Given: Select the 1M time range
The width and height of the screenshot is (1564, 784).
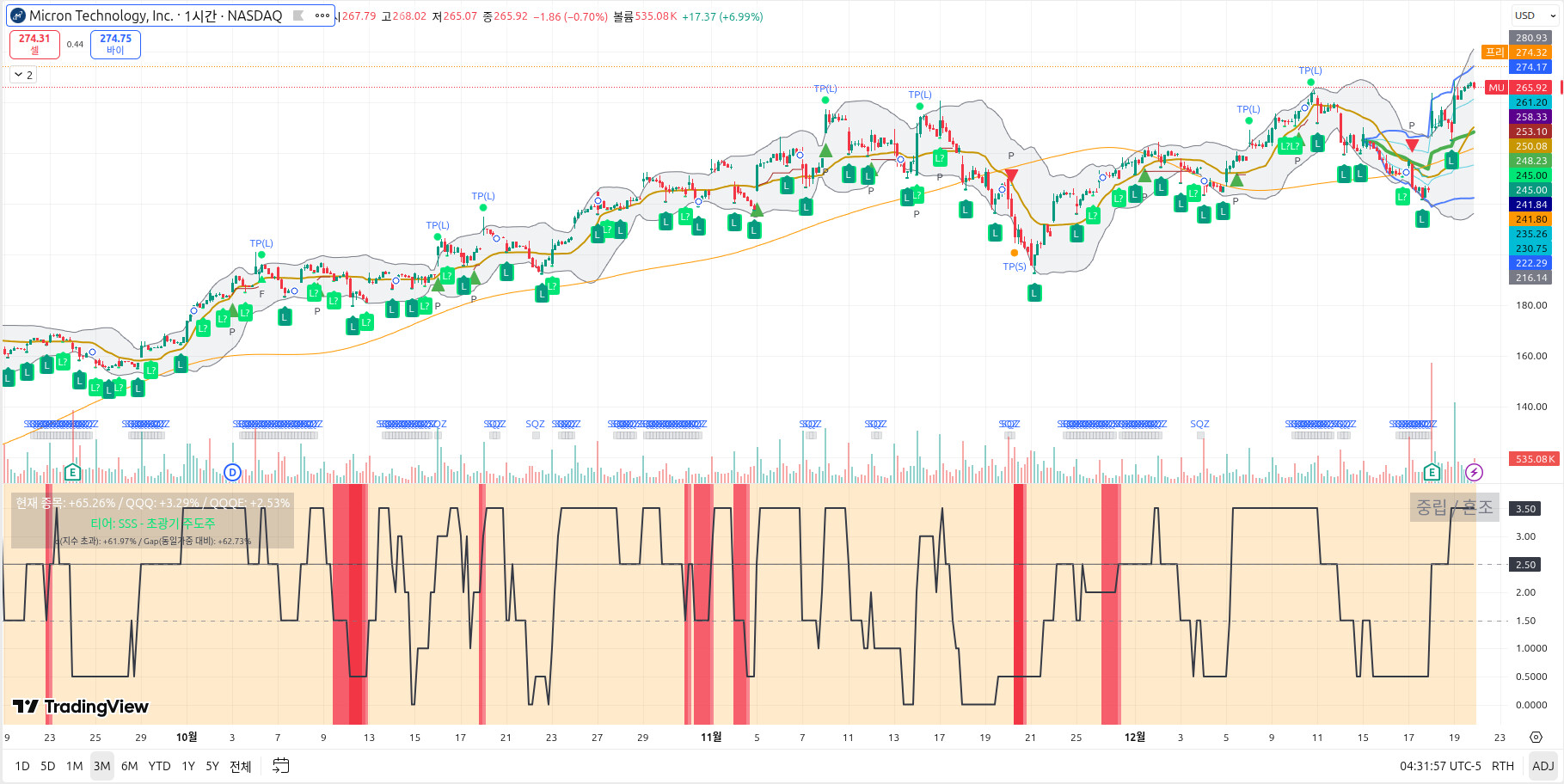Looking at the screenshot, I should pos(75,765).
